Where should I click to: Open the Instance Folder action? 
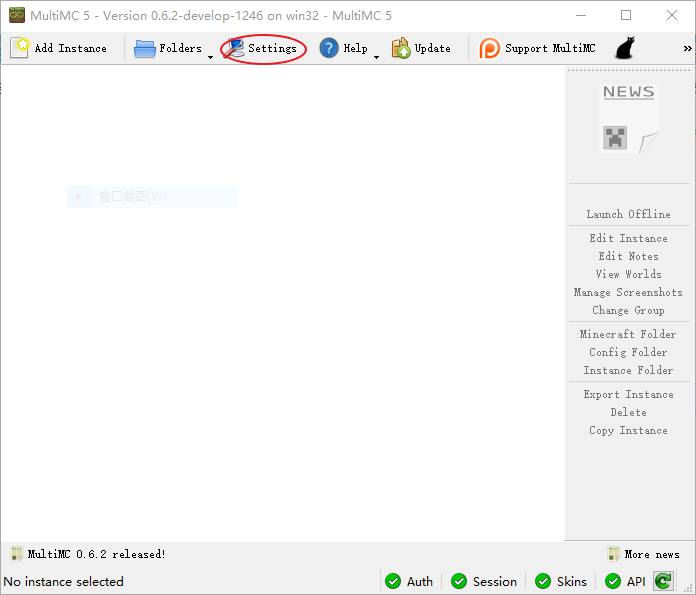[x=629, y=370]
